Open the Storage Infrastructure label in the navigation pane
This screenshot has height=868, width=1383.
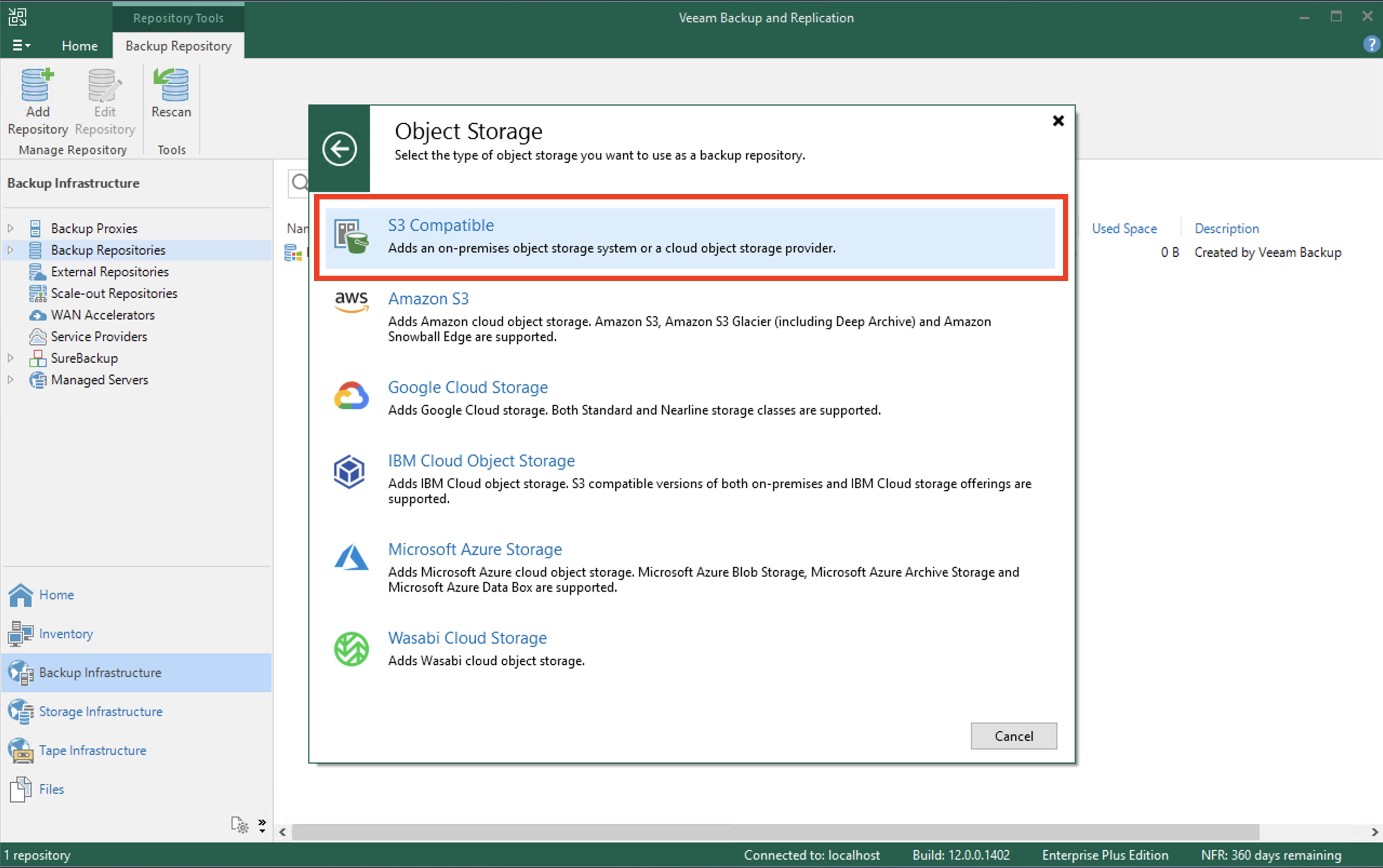coord(101,712)
